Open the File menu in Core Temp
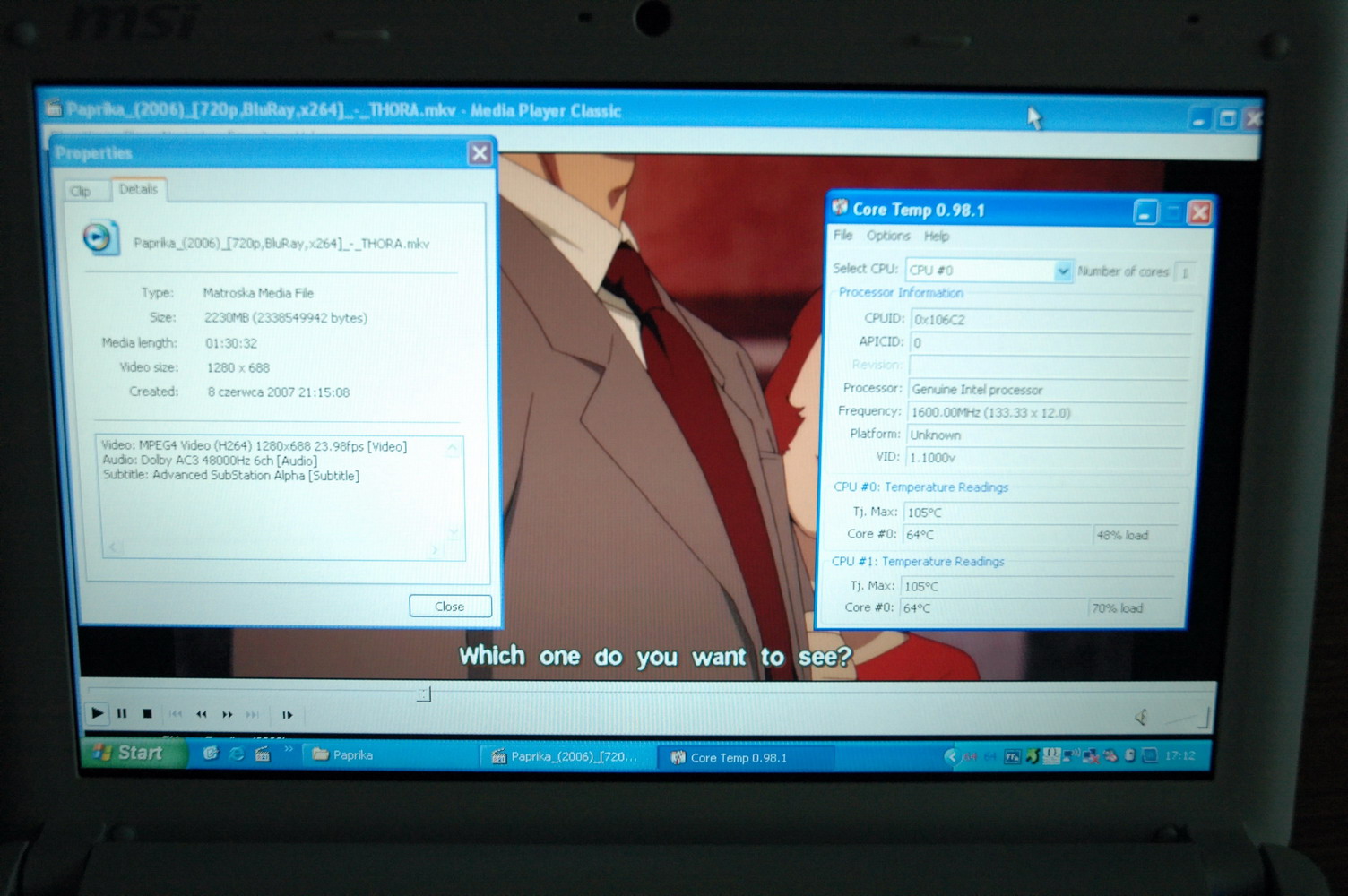 click(x=843, y=235)
